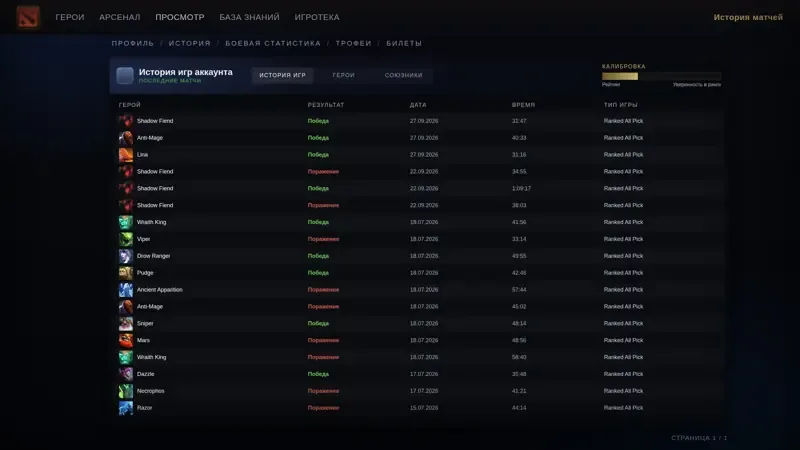Select the История игр tab
The image size is (800, 450).
[x=282, y=75]
